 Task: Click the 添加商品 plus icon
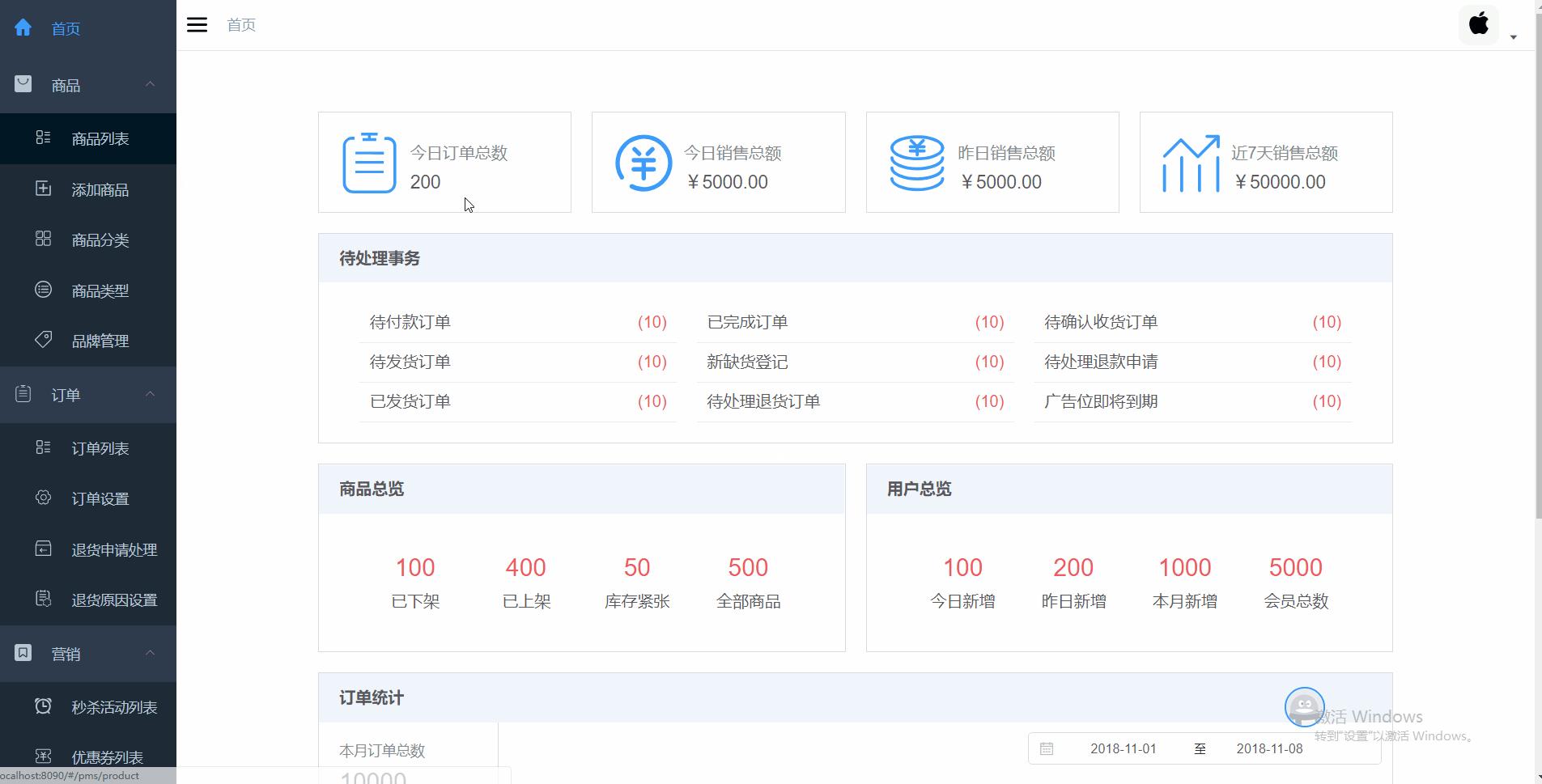[43, 189]
